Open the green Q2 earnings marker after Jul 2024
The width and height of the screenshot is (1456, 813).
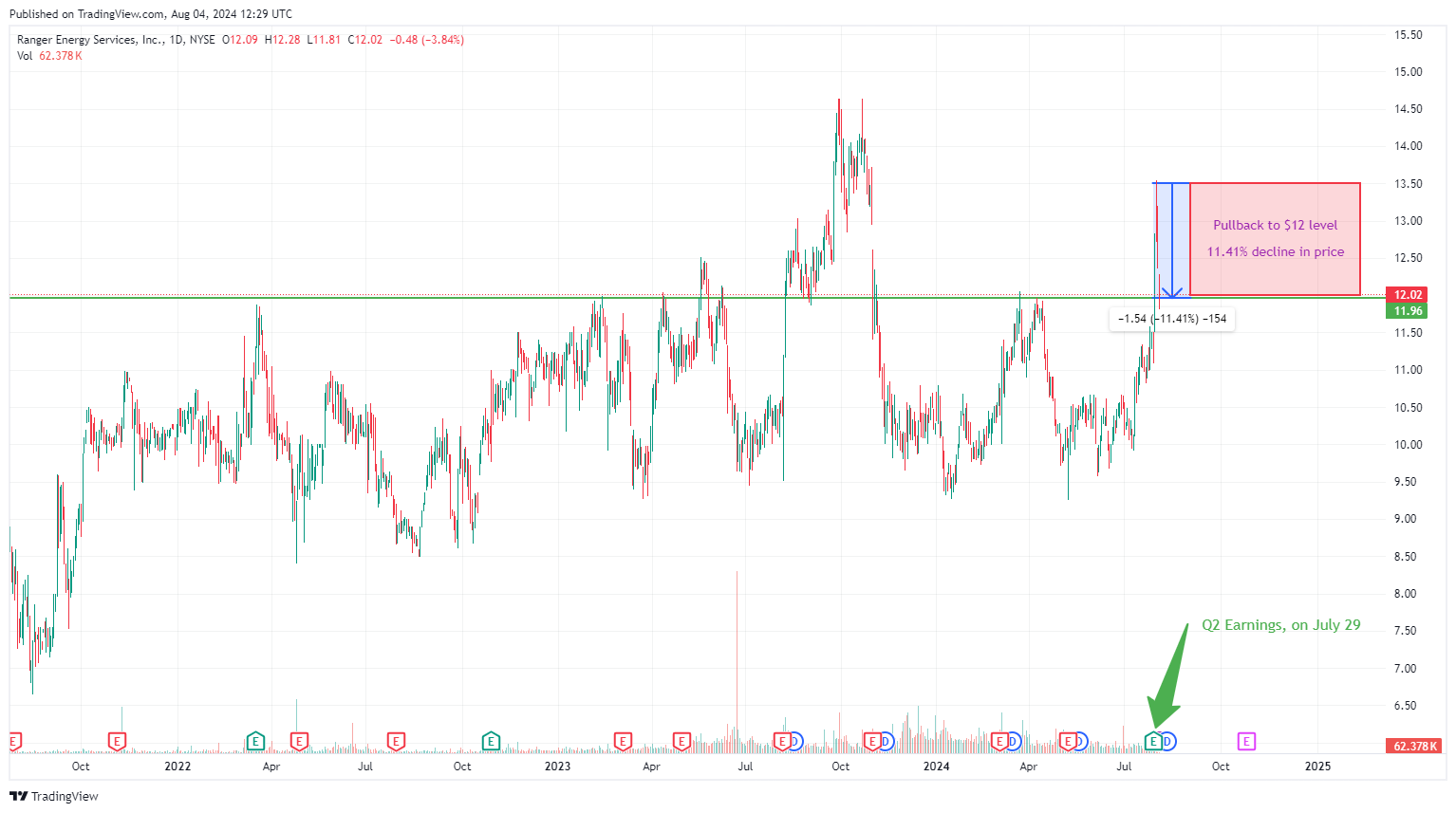(x=1153, y=741)
